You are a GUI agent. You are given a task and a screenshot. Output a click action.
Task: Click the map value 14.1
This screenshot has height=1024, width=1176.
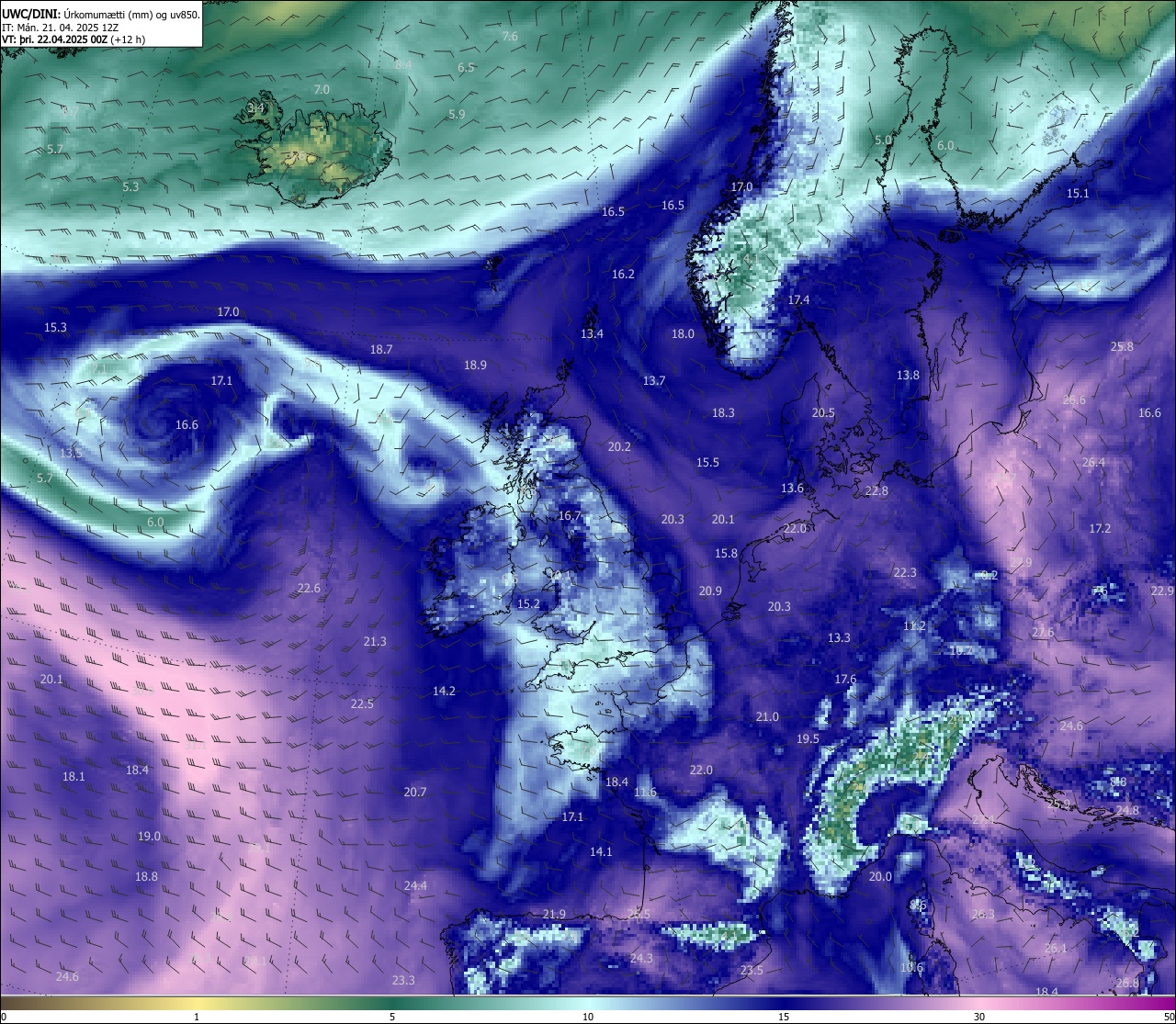coord(601,851)
